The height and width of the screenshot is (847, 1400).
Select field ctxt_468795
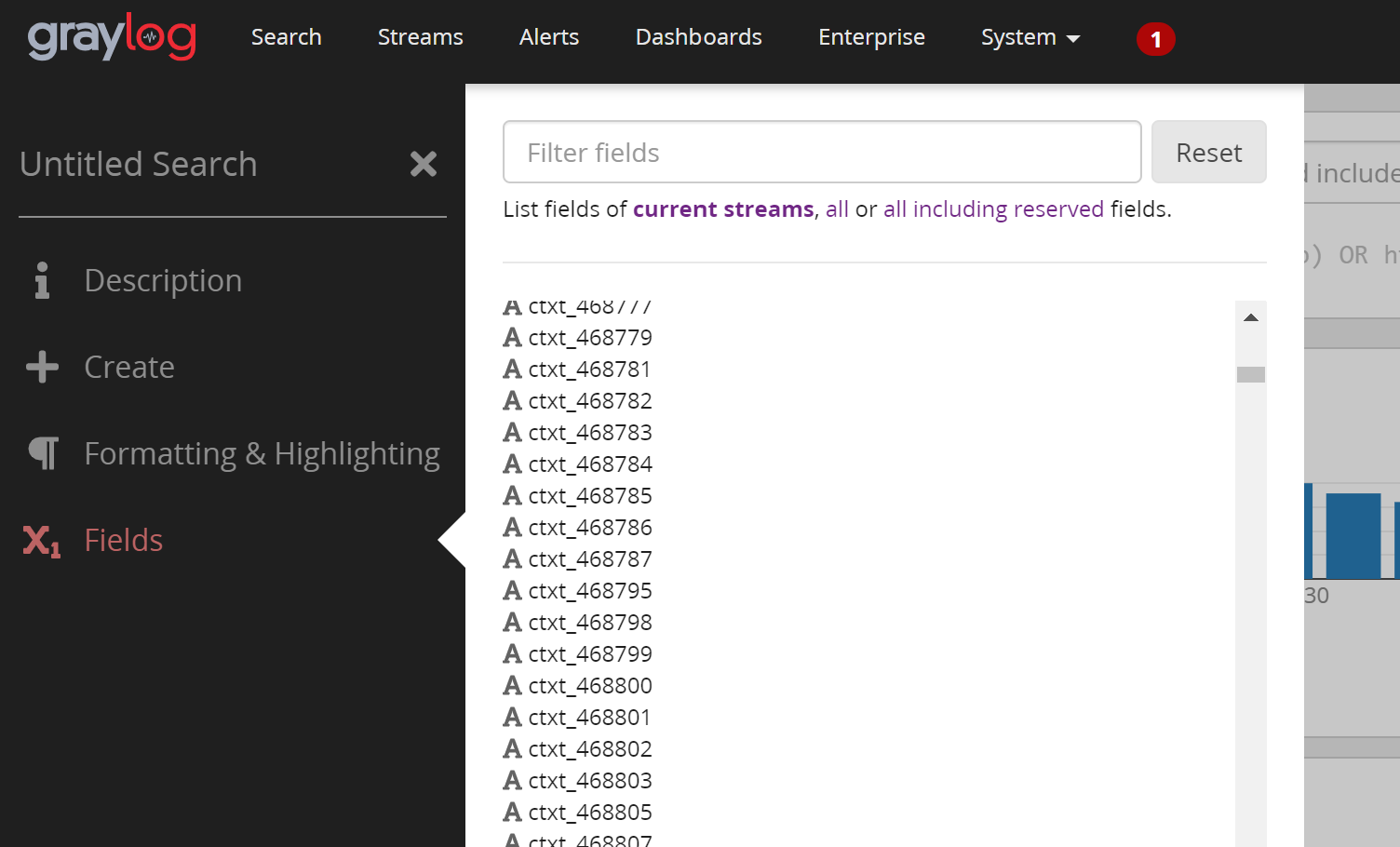(590, 591)
